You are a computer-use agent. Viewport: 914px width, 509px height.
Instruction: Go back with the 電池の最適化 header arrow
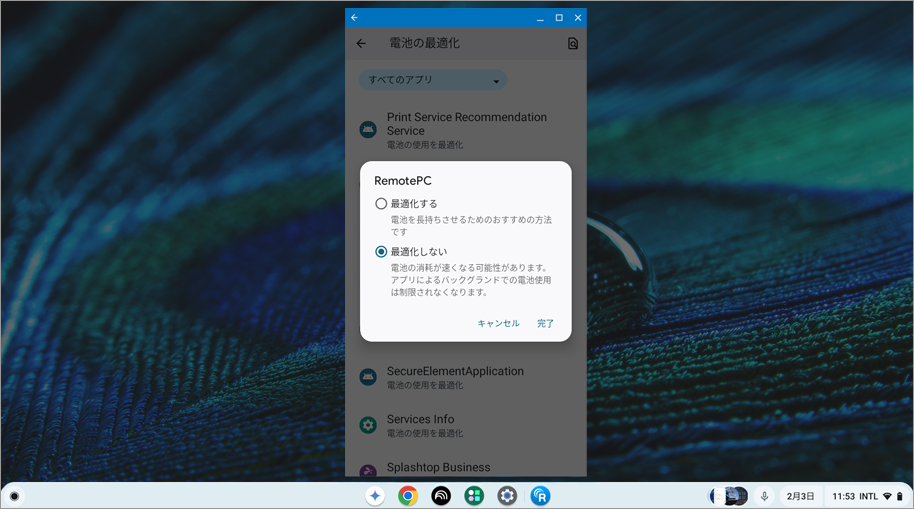pyautogui.click(x=361, y=43)
